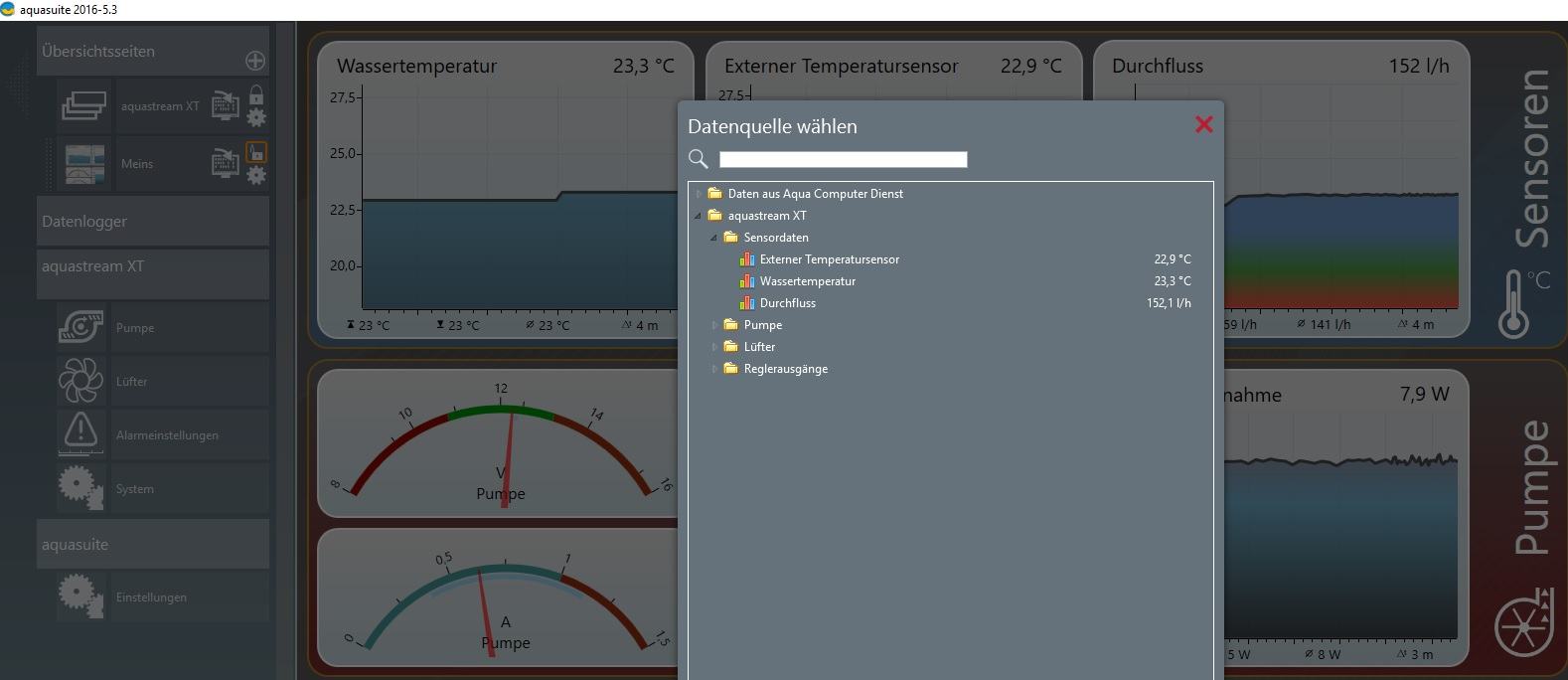1568x680 pixels.
Task: Select Wassertemperatur data source
Action: [x=808, y=281]
